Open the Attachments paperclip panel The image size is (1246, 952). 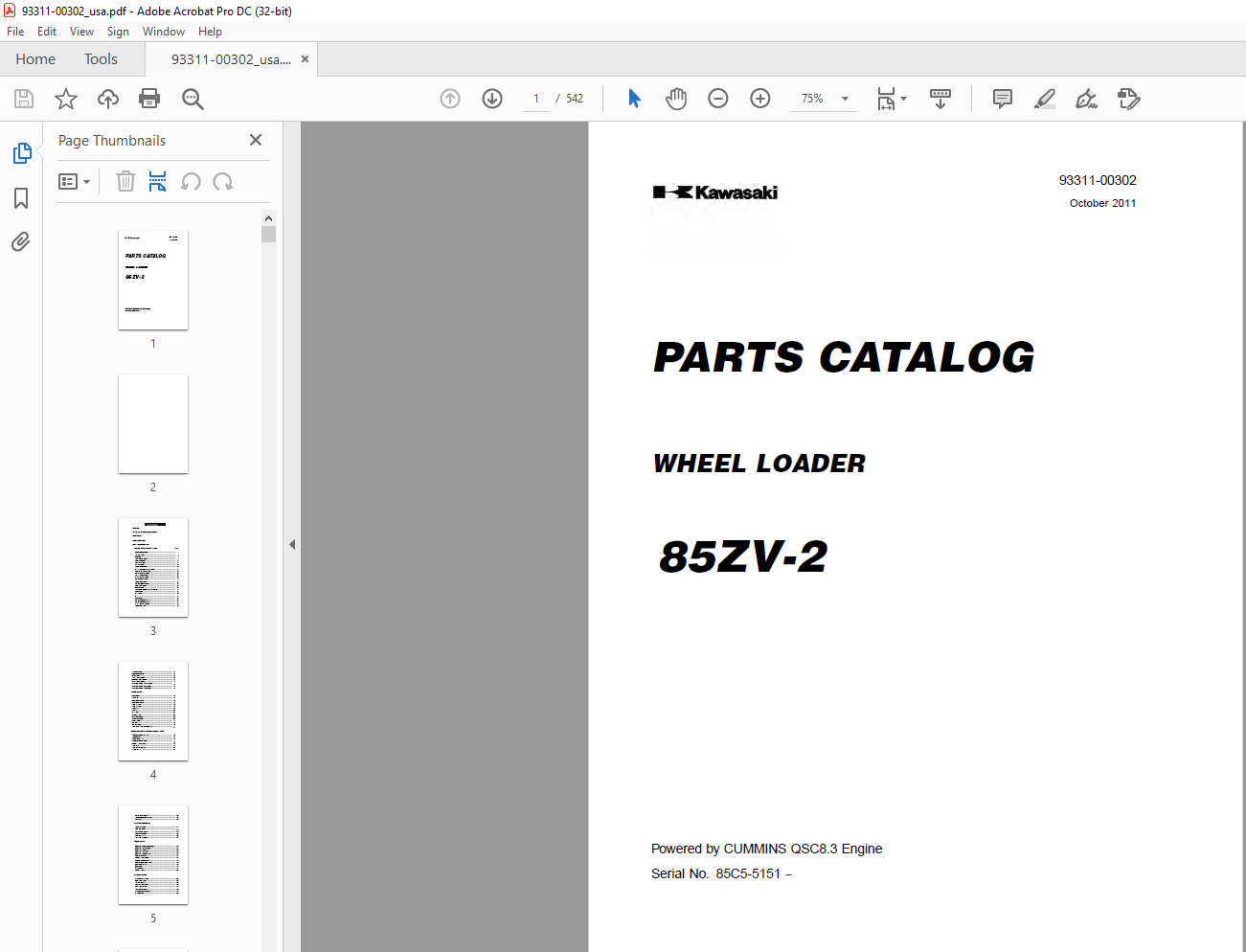[x=21, y=241]
